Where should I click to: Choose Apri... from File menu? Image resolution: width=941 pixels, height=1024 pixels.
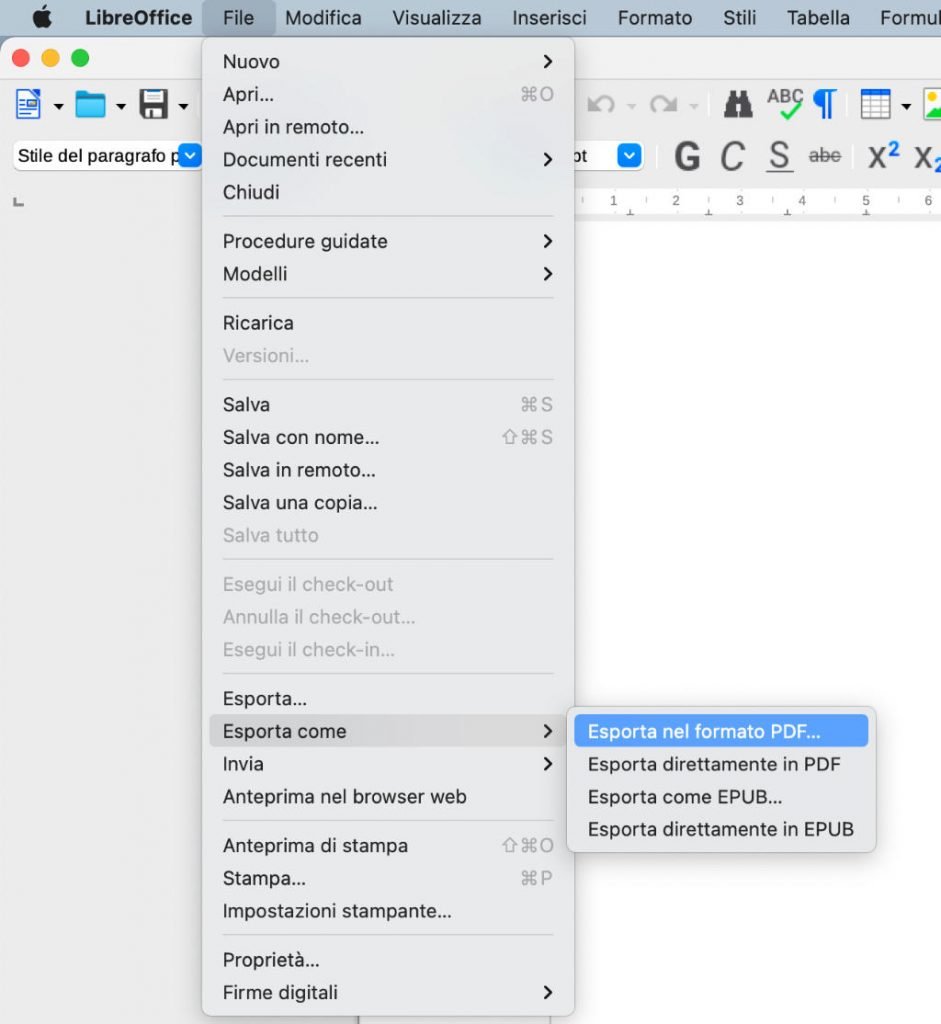point(388,94)
